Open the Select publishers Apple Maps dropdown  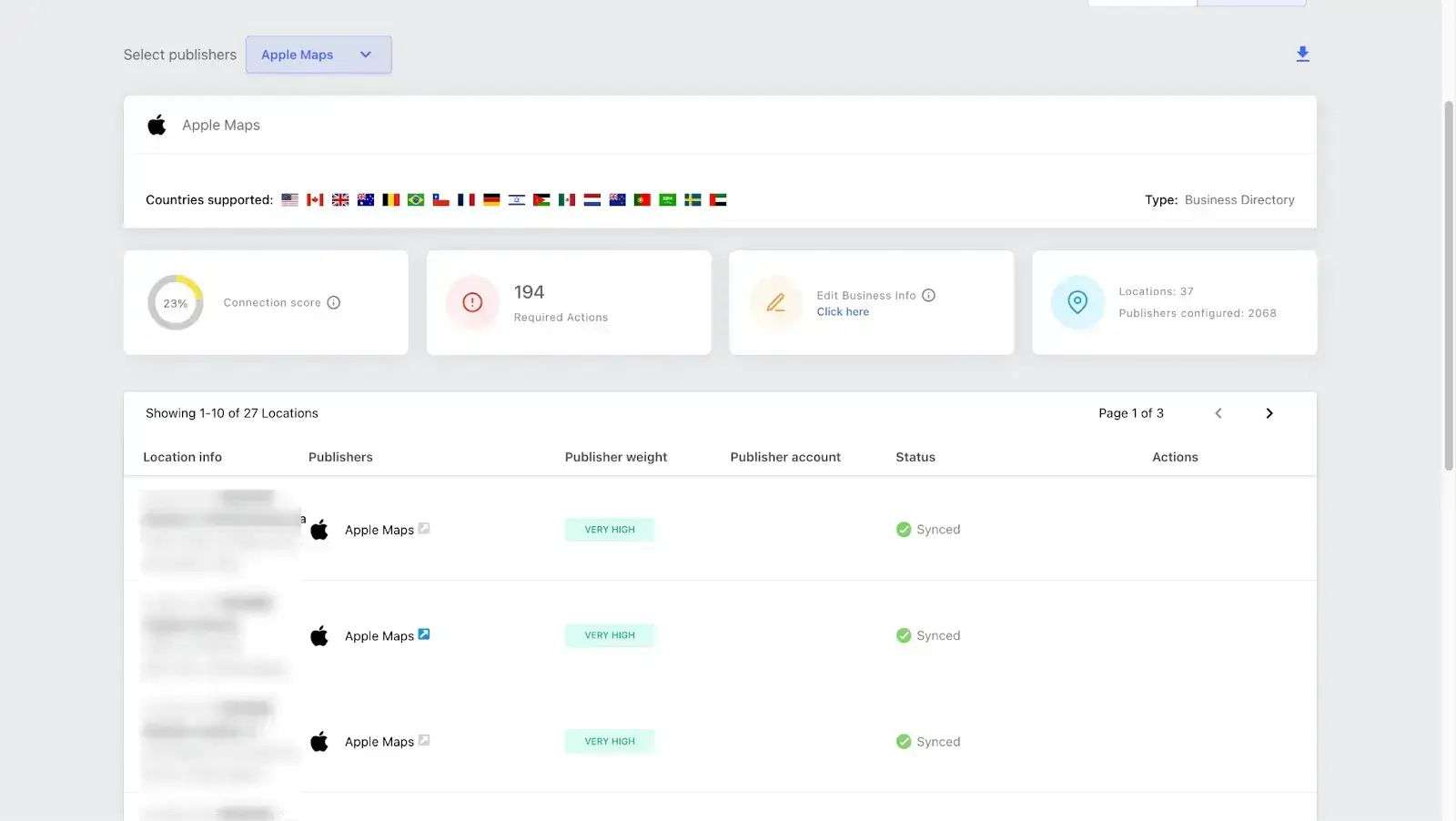click(x=318, y=55)
